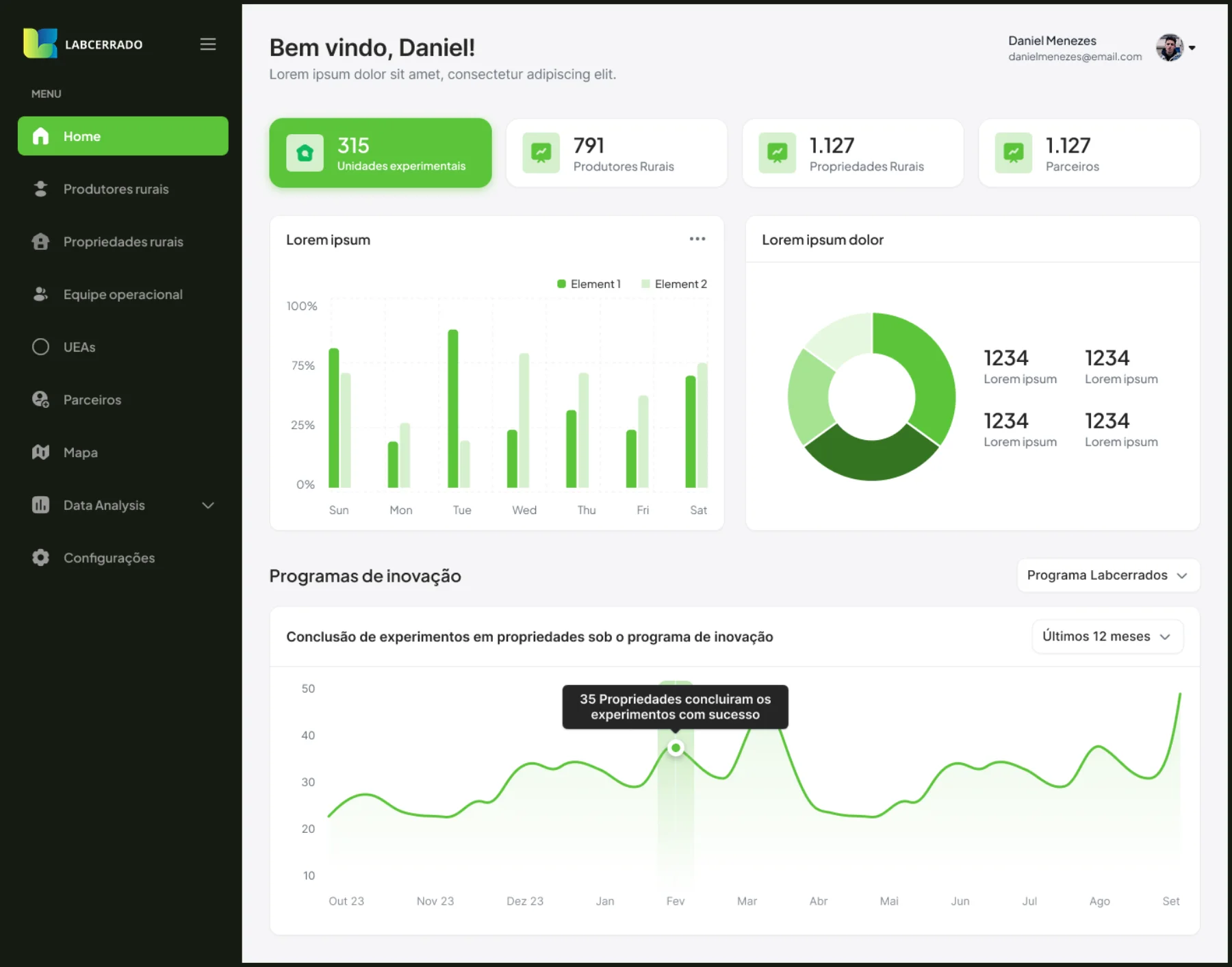The width and height of the screenshot is (1232, 967).
Task: Click the 'Daniel Menezes' name label
Action: [1052, 41]
